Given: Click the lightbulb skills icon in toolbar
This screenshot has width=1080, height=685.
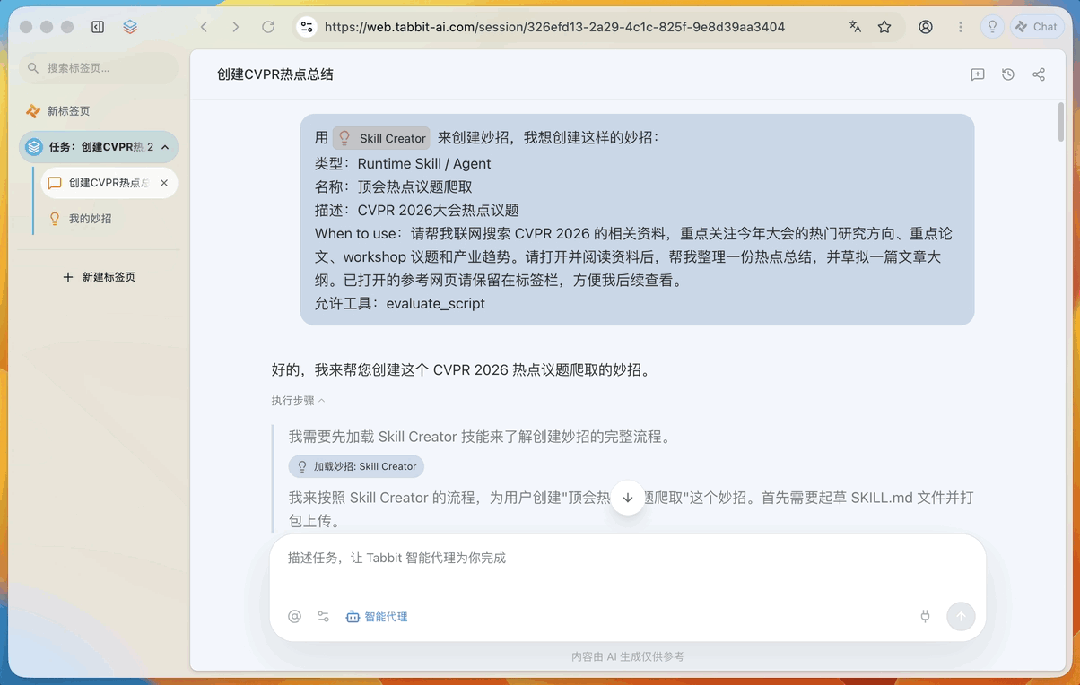Looking at the screenshot, I should coord(993,27).
